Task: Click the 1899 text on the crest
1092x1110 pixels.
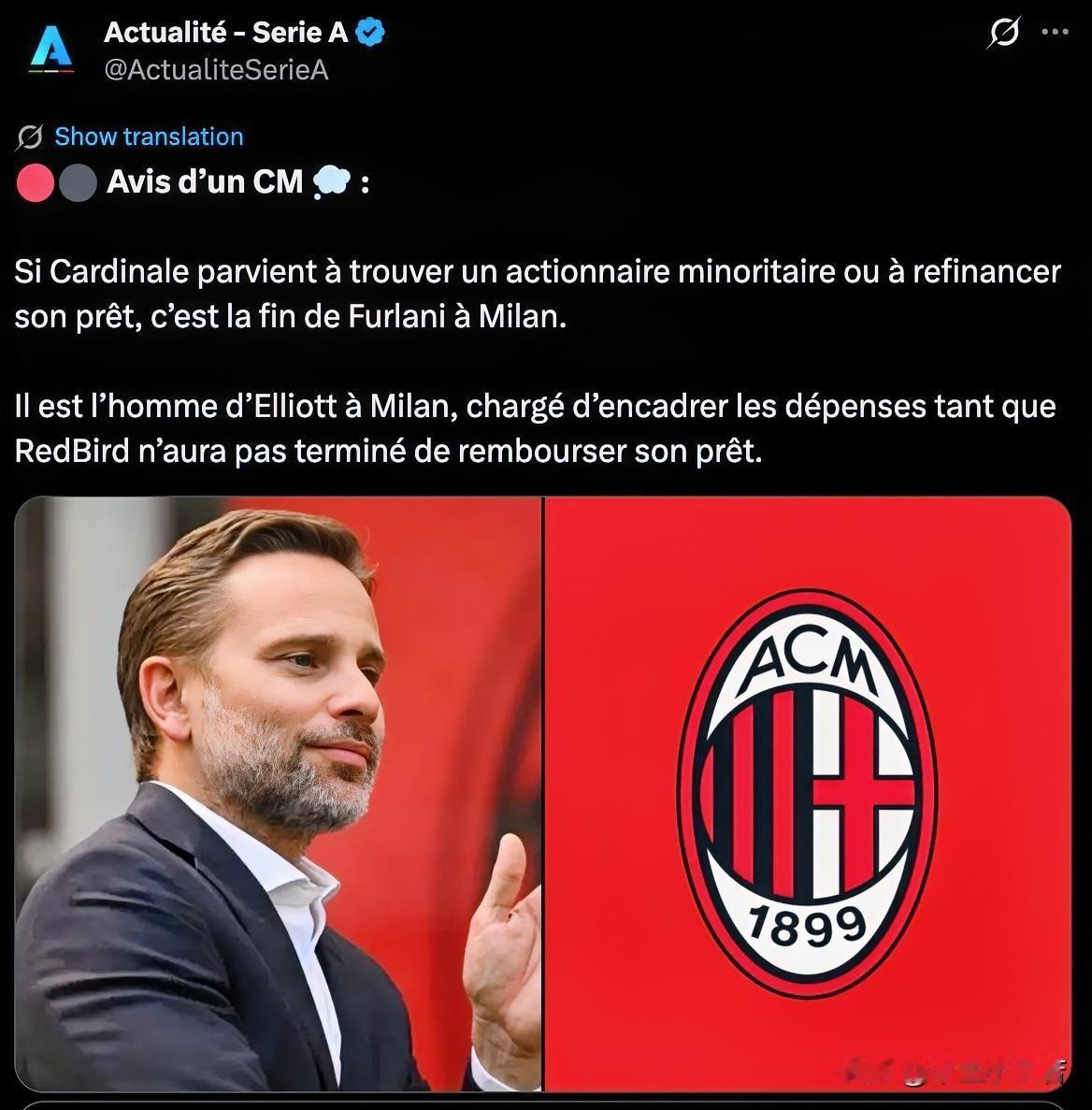Action: 808,927
